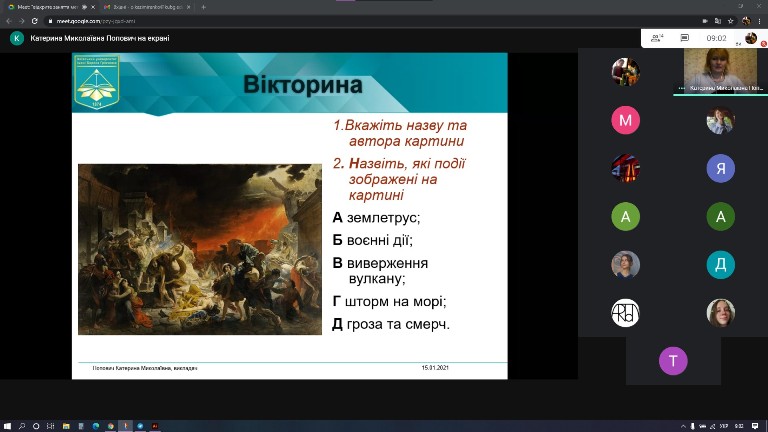The height and width of the screenshot is (432, 768).
Task: Click the white ART logo participant avatar
Action: (x=625, y=312)
